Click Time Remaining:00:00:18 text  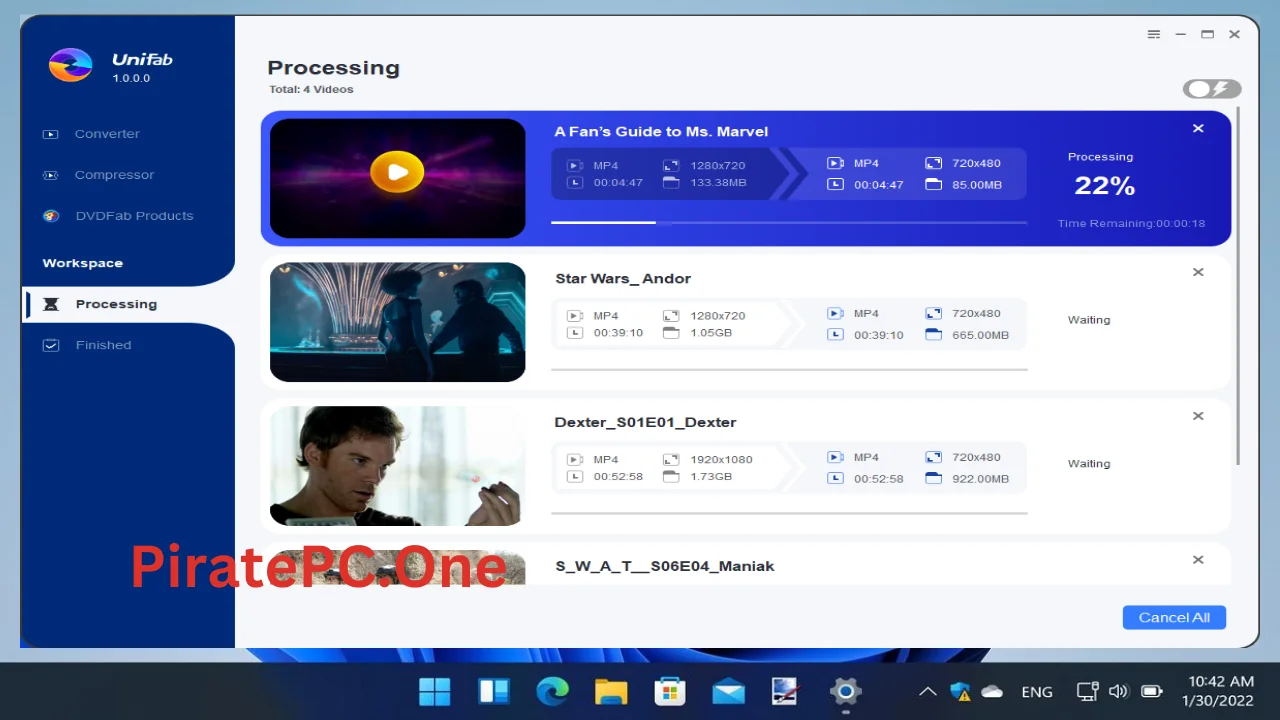(1131, 224)
